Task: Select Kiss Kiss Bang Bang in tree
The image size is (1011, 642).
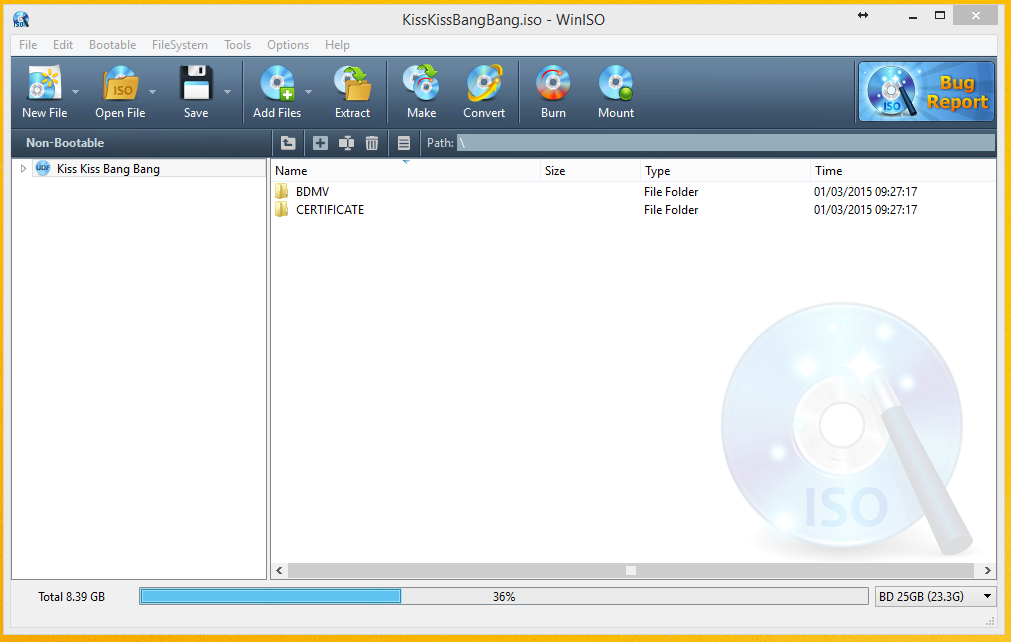Action: (x=108, y=169)
